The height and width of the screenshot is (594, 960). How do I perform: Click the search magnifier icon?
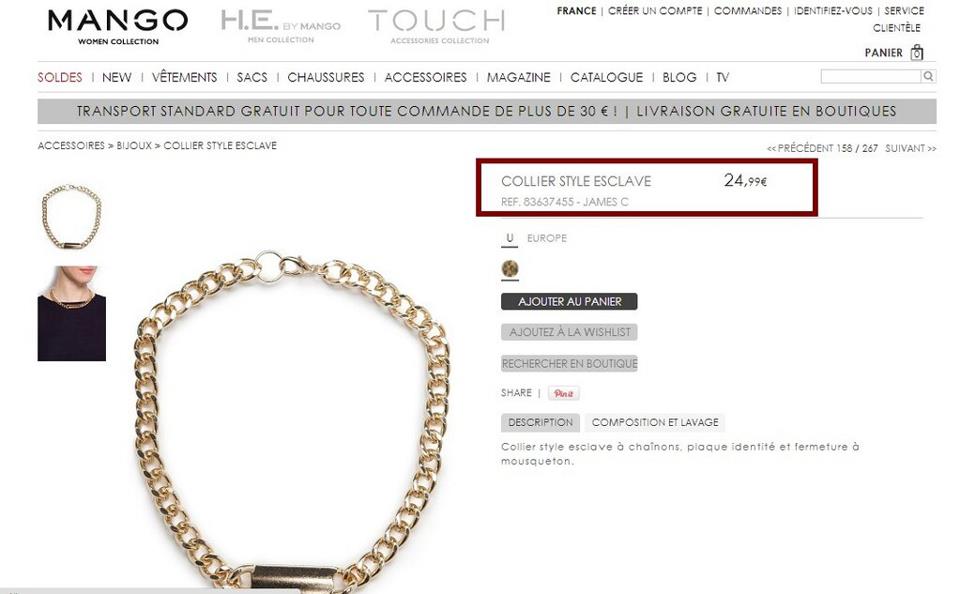(x=928, y=77)
